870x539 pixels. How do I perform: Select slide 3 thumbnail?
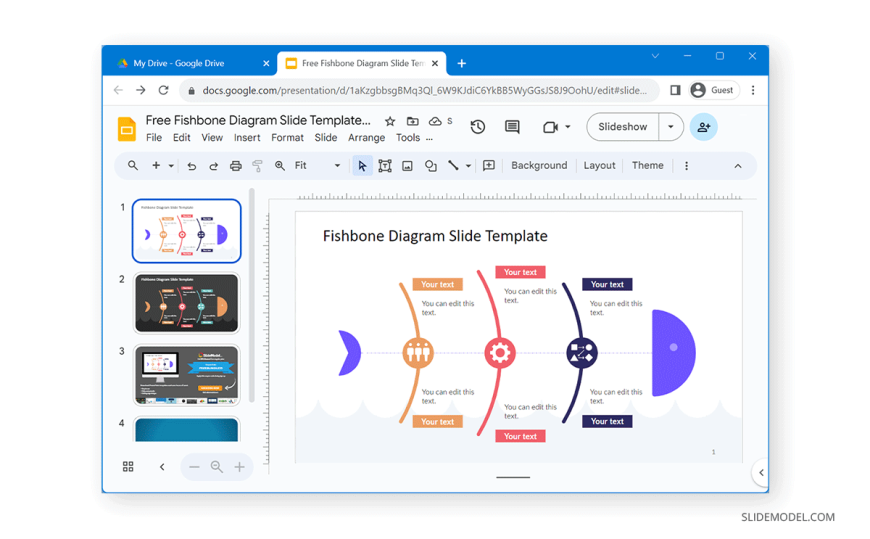click(186, 375)
